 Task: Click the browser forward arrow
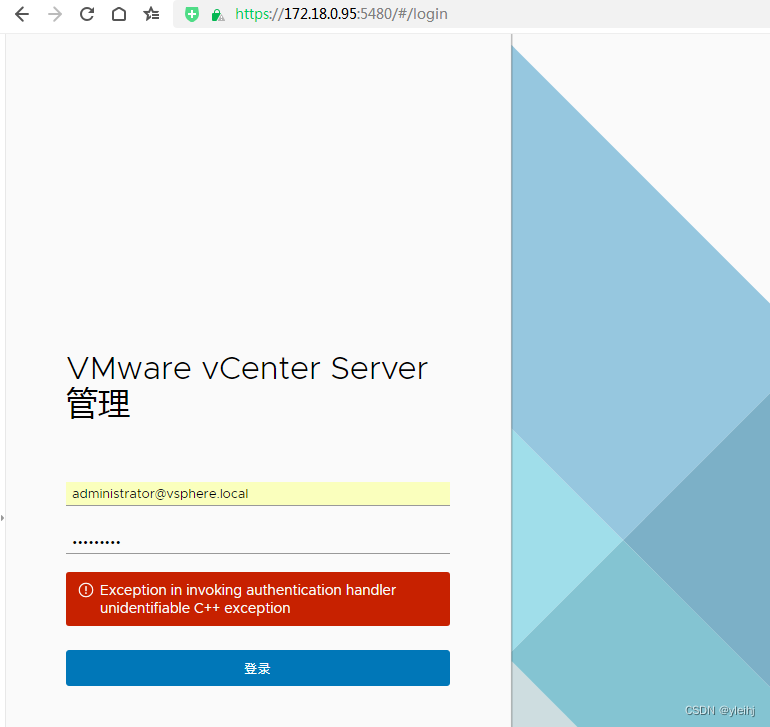tap(55, 14)
